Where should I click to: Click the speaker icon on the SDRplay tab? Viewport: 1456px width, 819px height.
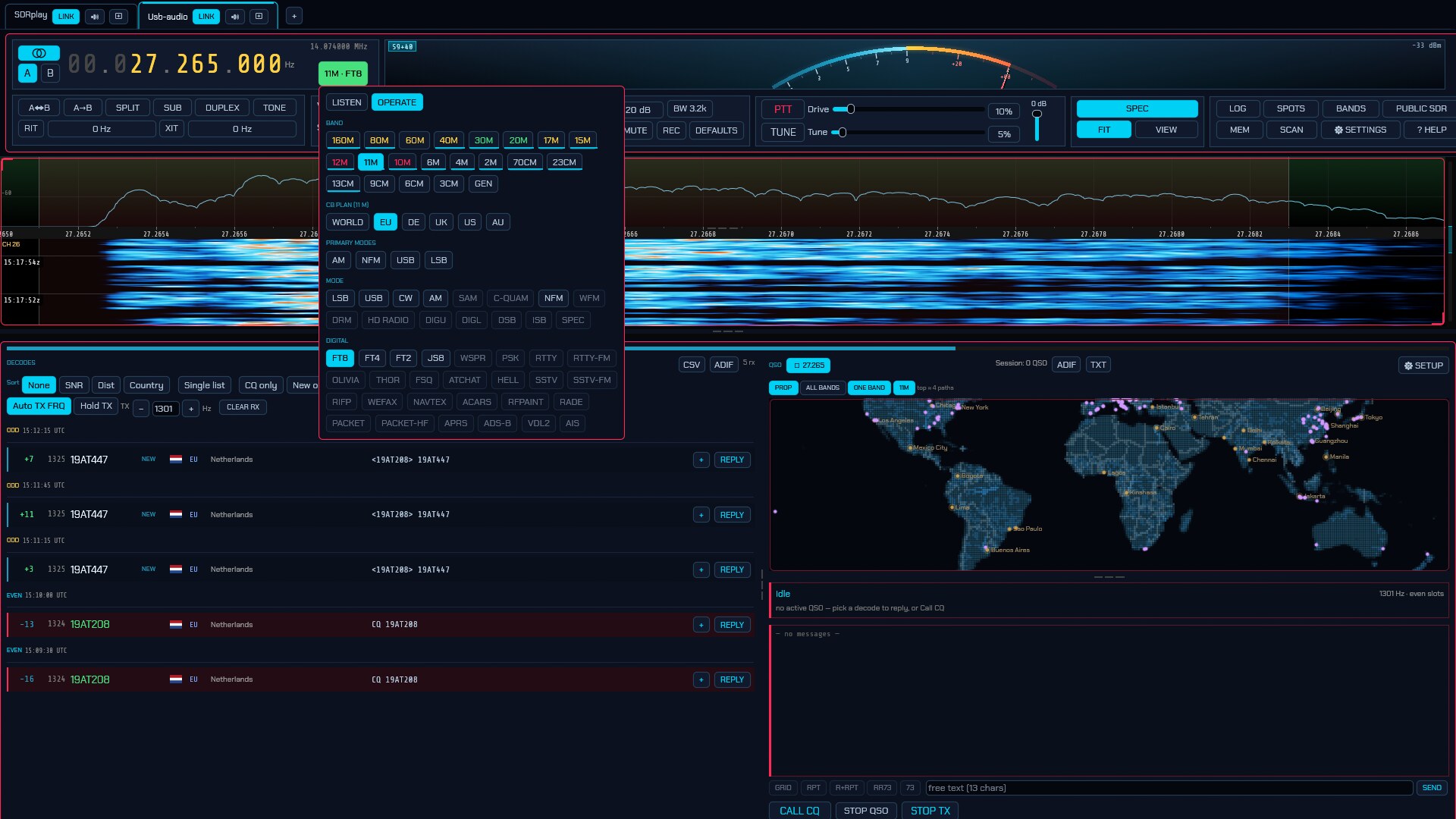[95, 16]
